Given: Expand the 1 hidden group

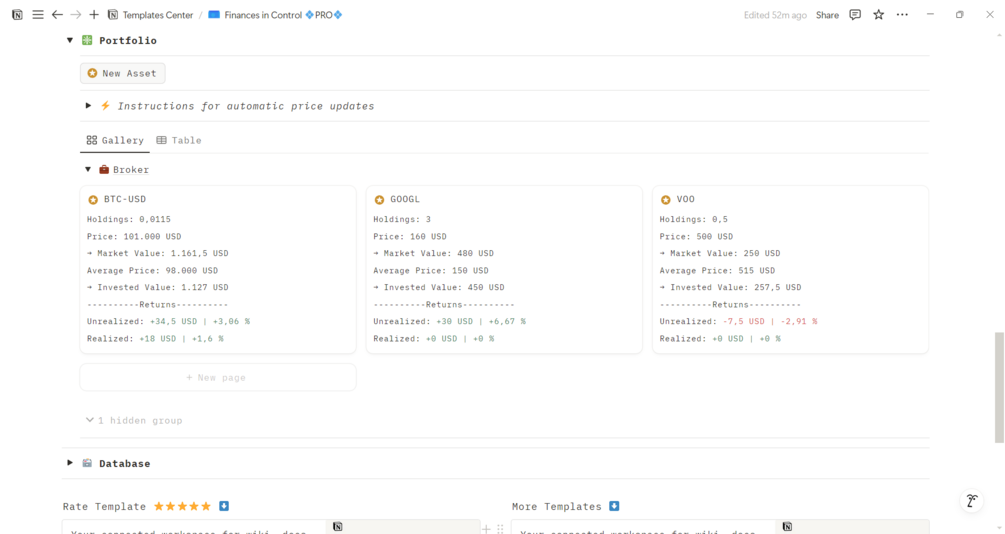Looking at the screenshot, I should [134, 421].
